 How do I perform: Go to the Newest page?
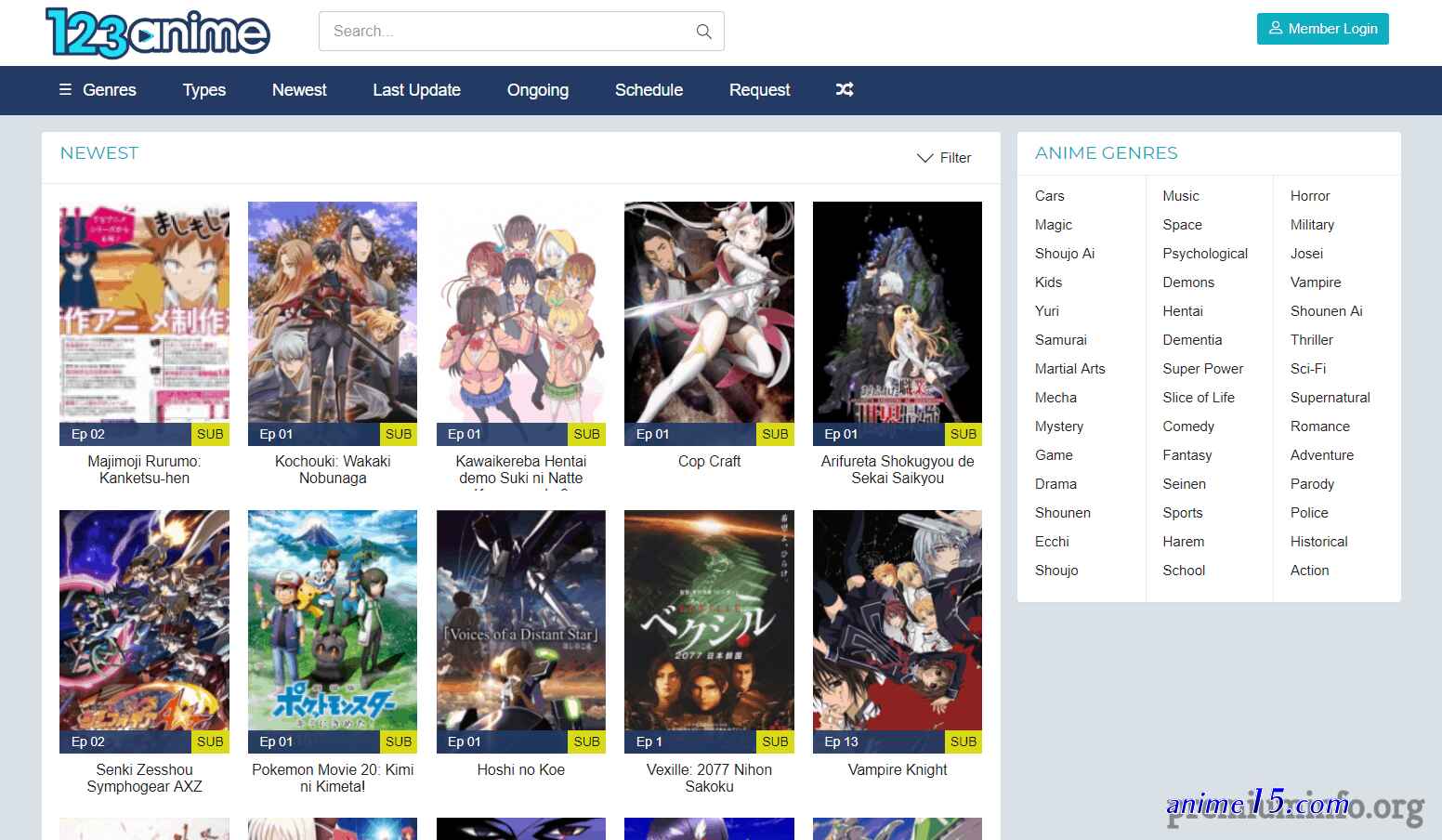[x=299, y=89]
